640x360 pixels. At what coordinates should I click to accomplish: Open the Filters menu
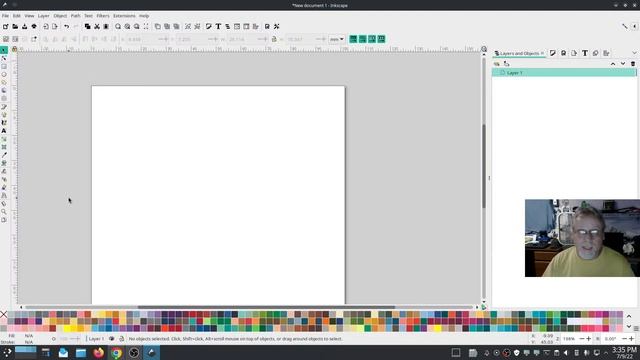103,16
